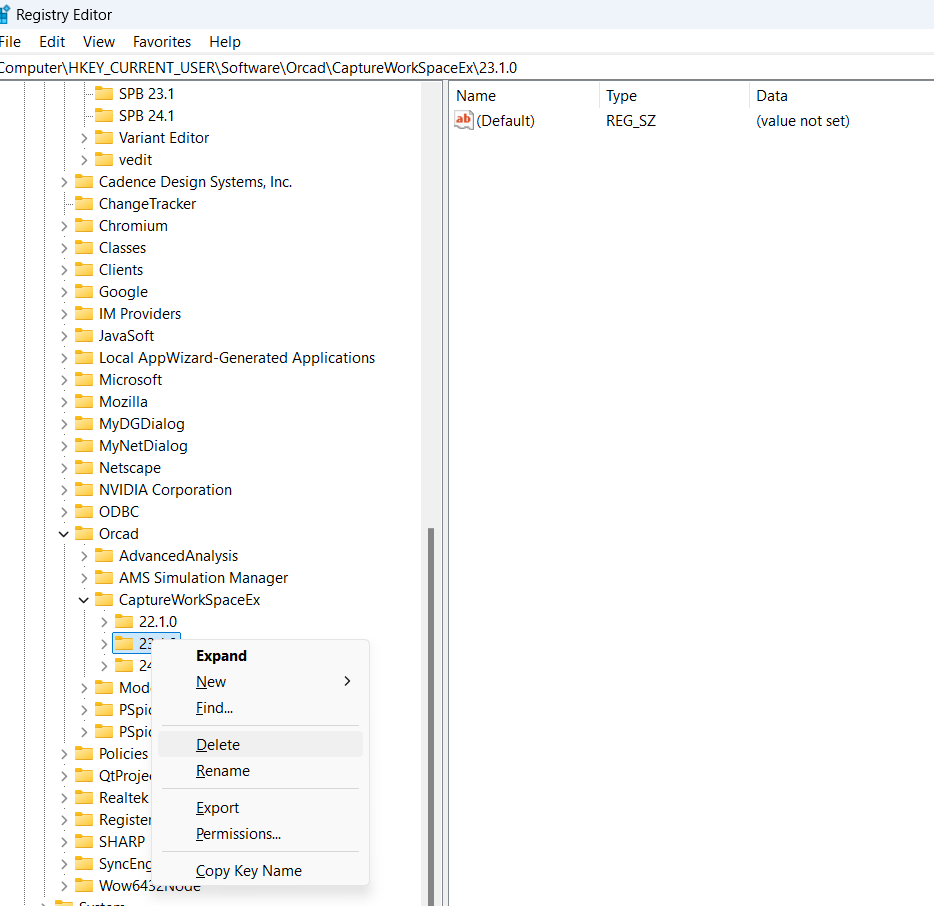Select the AdvancedAnalysis folder icon

click(104, 556)
